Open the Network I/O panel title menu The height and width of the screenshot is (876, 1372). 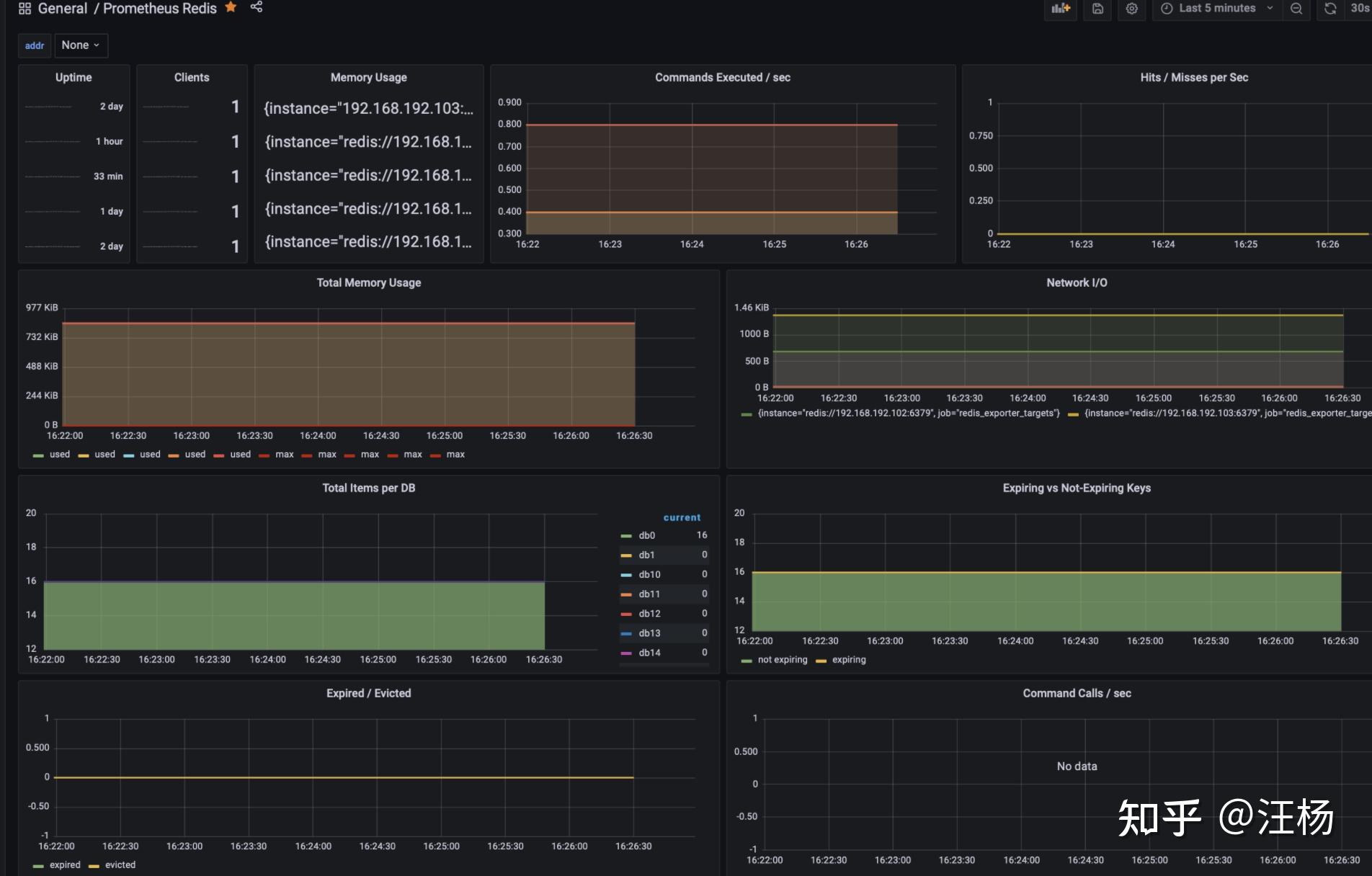1077,282
